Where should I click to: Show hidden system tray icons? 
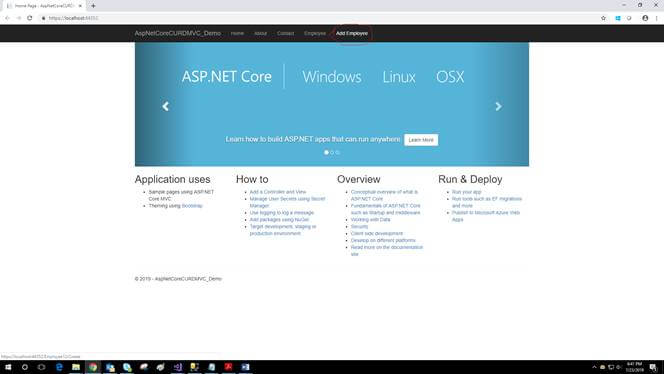pyautogui.click(x=594, y=367)
